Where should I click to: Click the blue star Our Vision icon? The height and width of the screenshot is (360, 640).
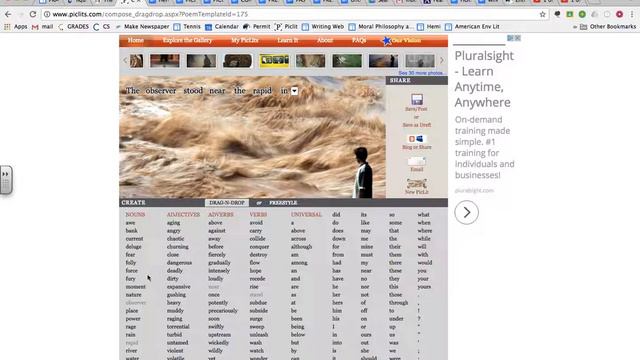tap(386, 40)
